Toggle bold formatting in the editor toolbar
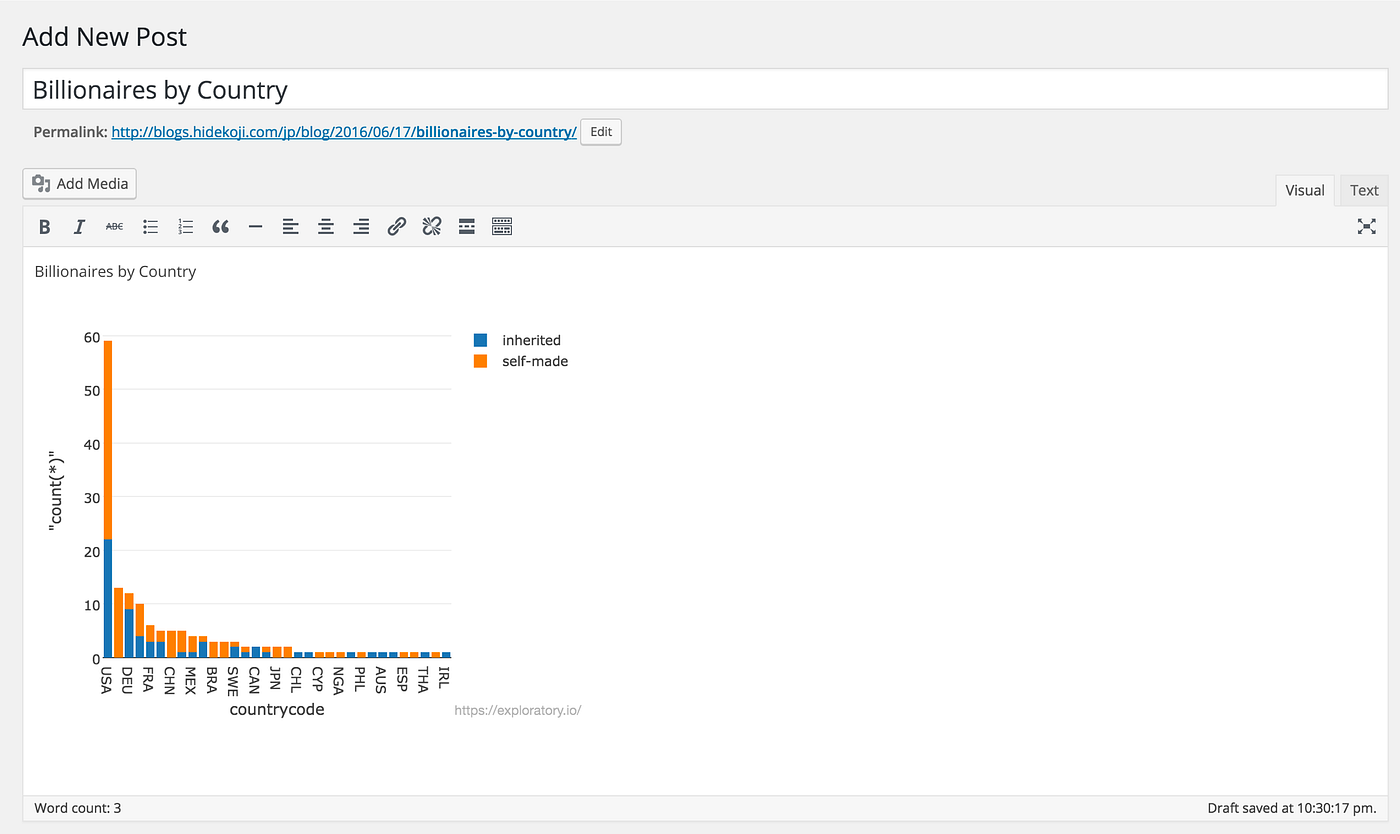The width and height of the screenshot is (1400, 834). point(44,226)
